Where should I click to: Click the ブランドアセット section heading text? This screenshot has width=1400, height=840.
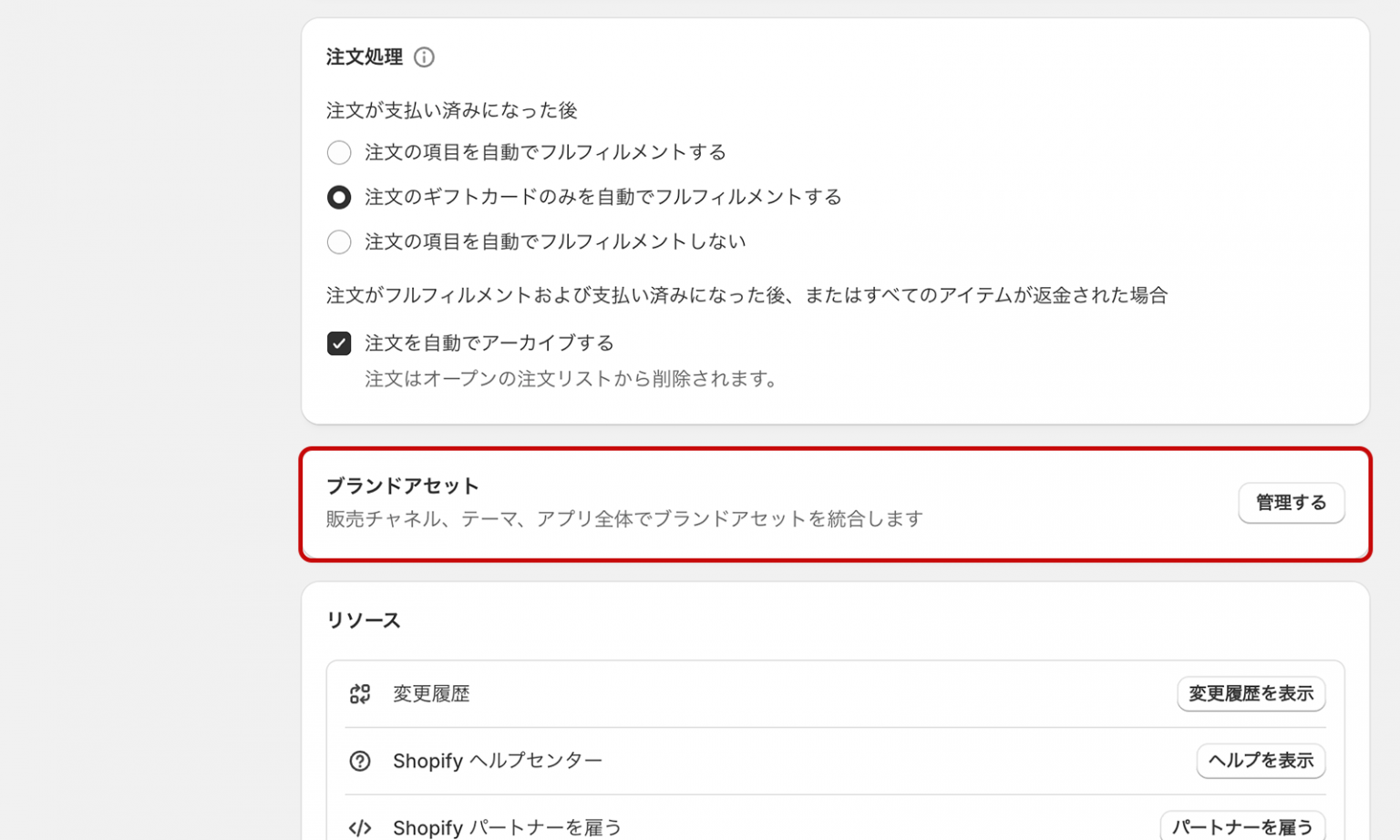coord(402,486)
